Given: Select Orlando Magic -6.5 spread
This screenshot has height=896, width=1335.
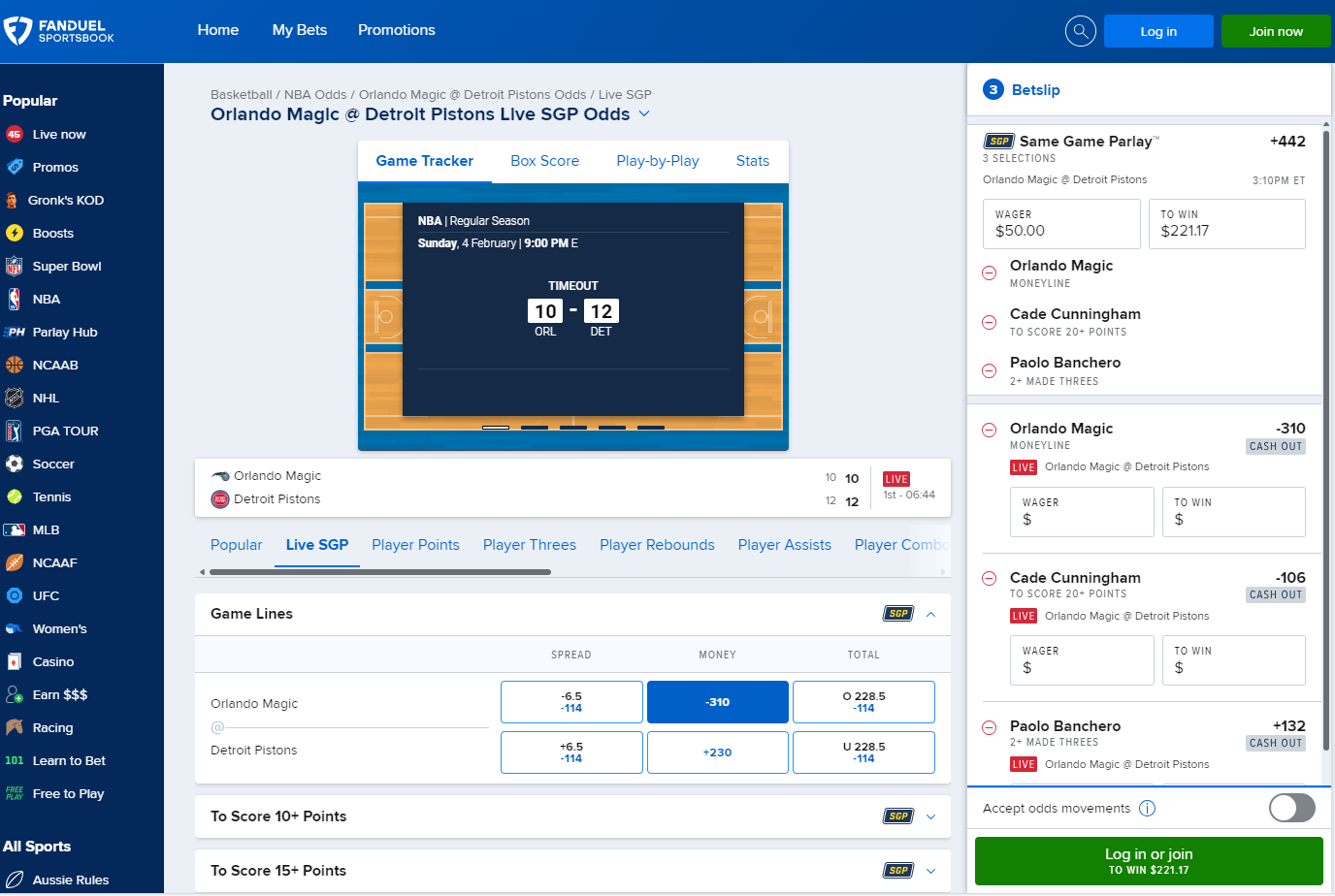Looking at the screenshot, I should point(571,702).
